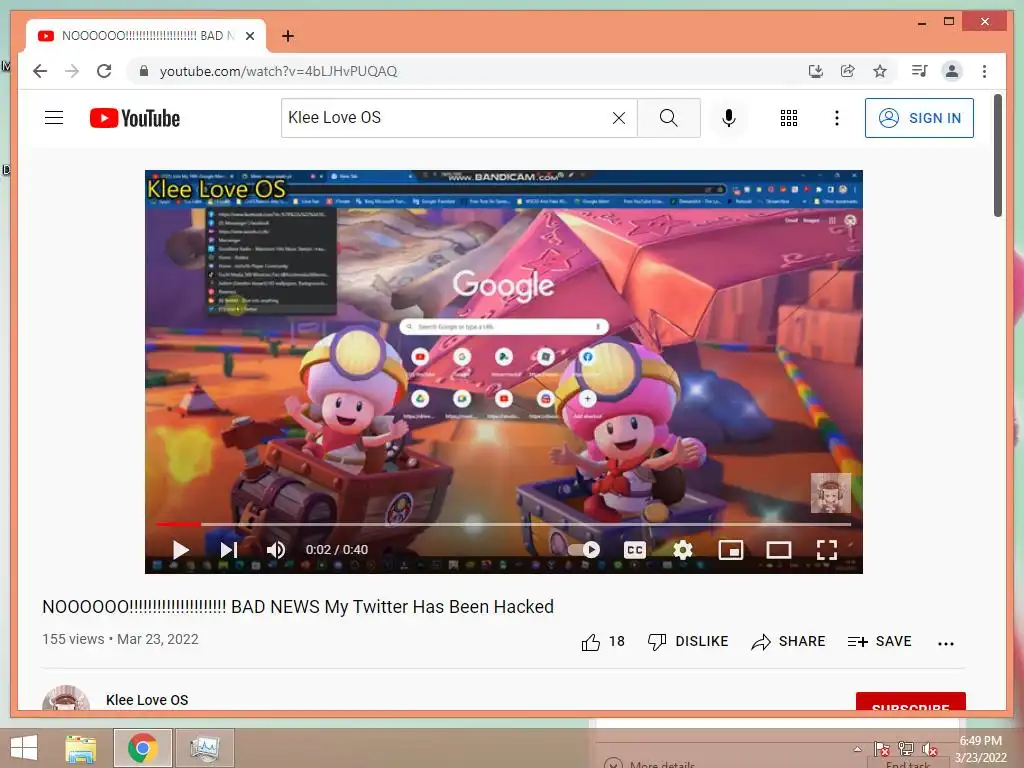Click the share page icon in address bar
Viewport: 1024px width, 768px height.
(848, 71)
